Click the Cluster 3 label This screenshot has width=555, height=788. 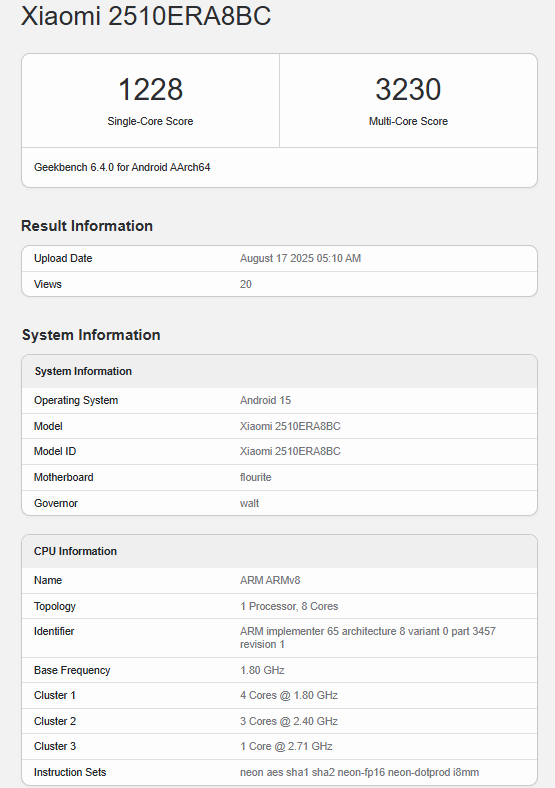coord(55,747)
